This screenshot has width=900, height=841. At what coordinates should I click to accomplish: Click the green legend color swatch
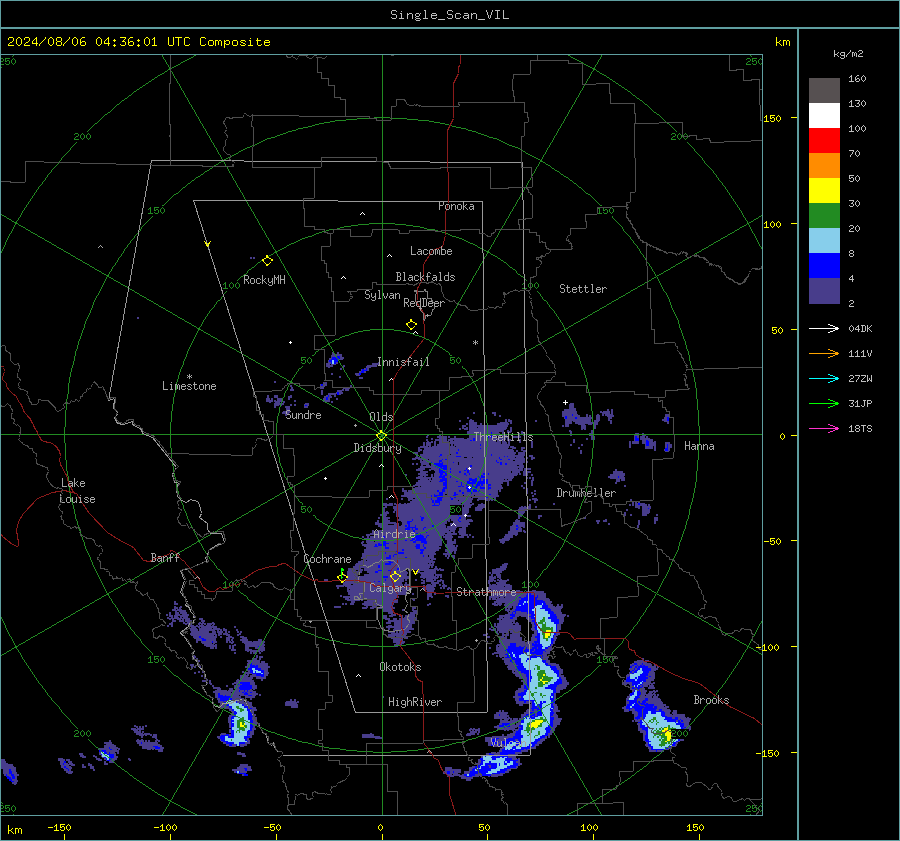coord(824,216)
